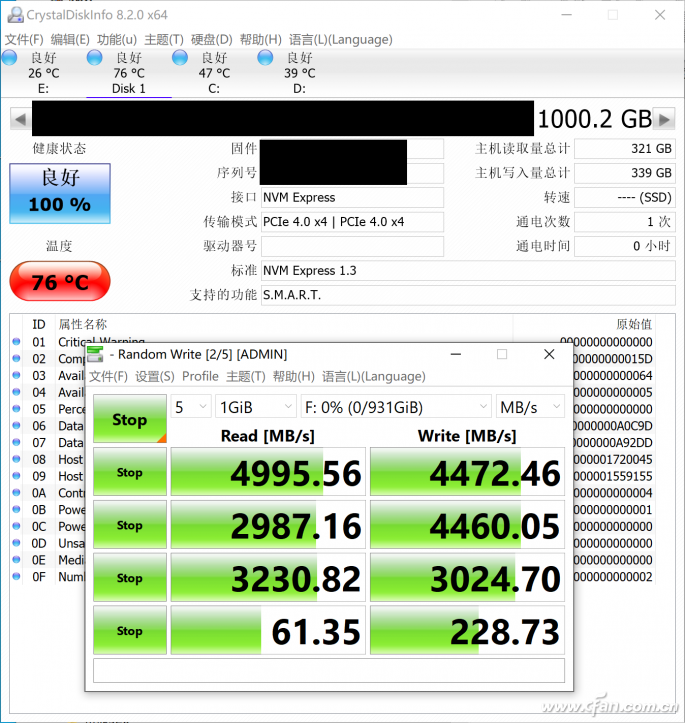Viewport: 685px width, 723px height.
Task: Click the empty status bar in CrystalDiskMark
Action: (329, 670)
